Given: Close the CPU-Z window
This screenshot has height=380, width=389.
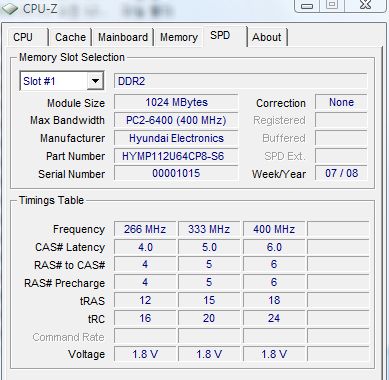Looking at the screenshot, I should pos(366,5).
